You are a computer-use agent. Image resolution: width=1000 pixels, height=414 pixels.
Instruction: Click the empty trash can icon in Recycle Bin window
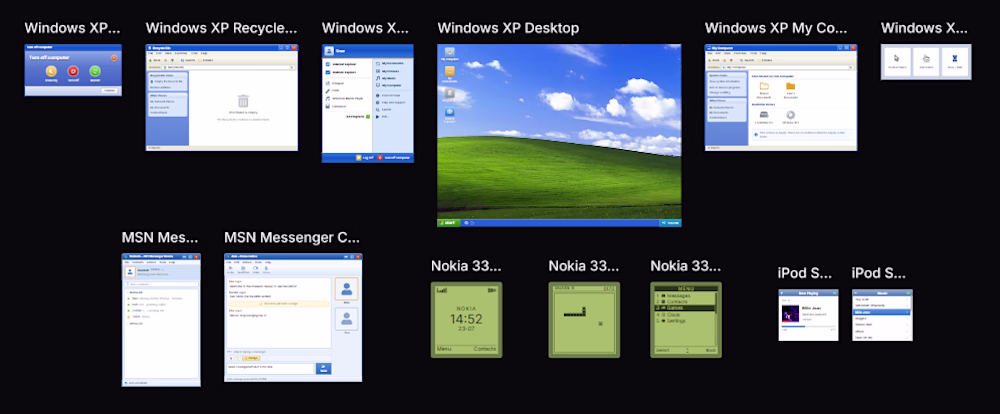243,101
